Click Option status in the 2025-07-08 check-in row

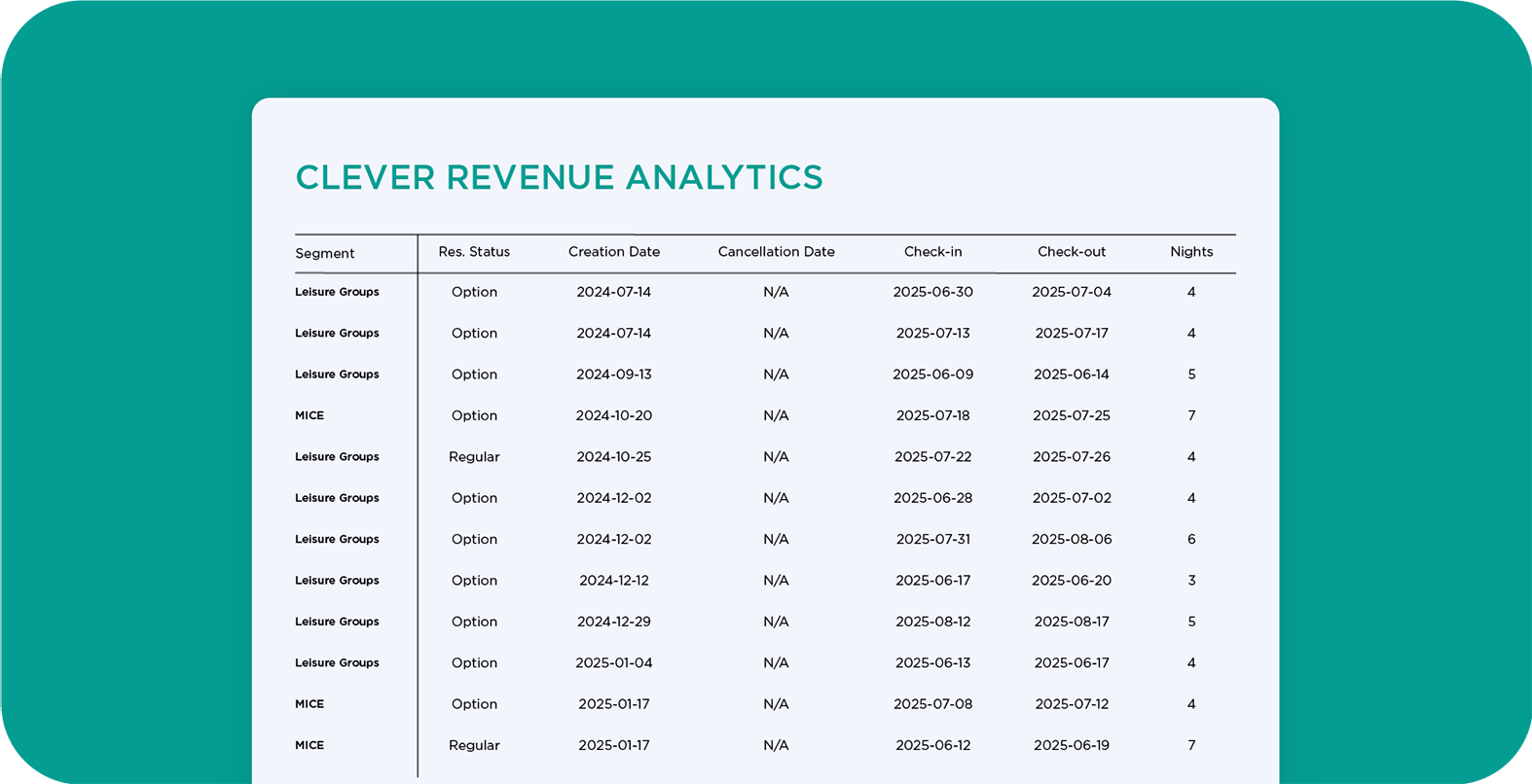(x=474, y=704)
